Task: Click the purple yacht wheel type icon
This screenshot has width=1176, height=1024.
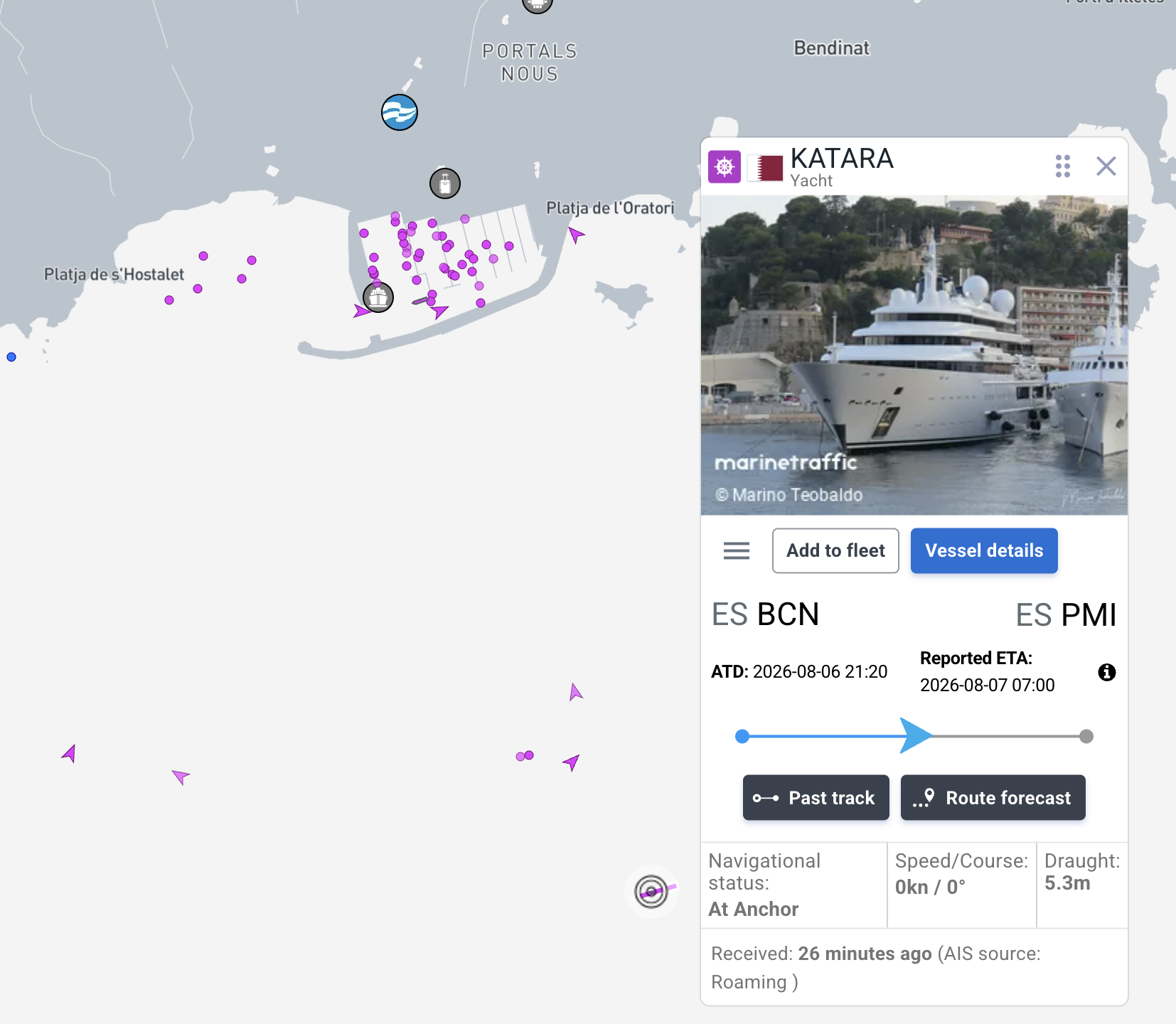Action: (725, 167)
